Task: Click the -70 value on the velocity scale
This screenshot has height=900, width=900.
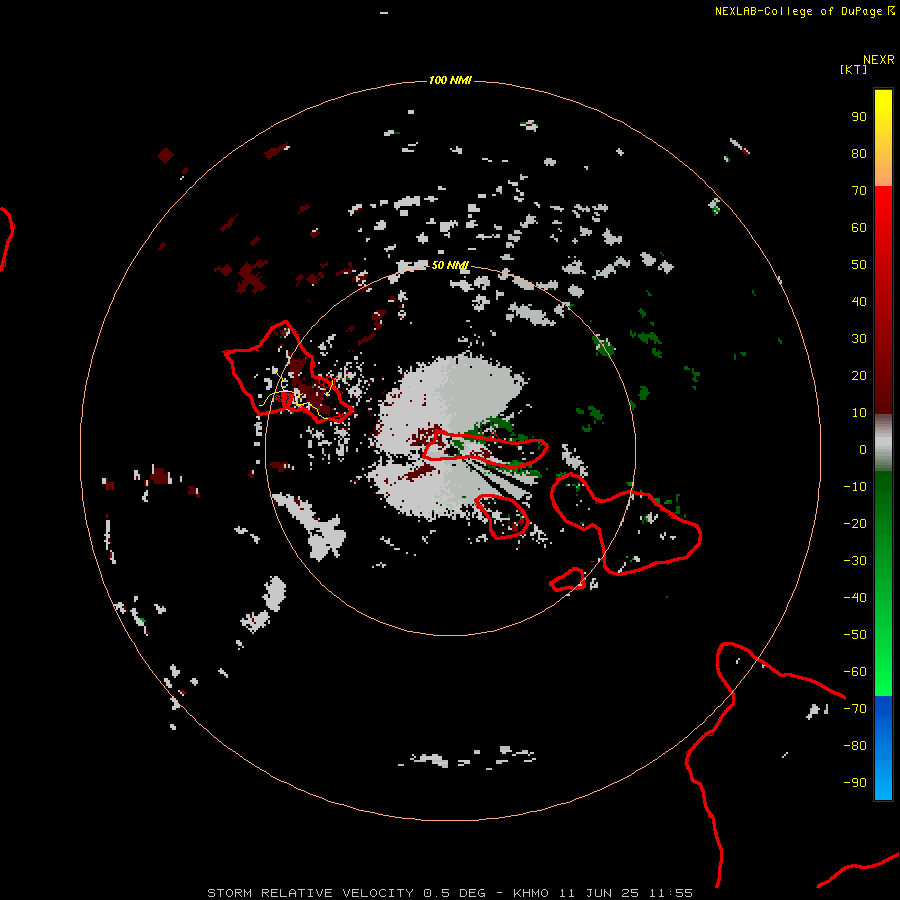Action: point(855,708)
